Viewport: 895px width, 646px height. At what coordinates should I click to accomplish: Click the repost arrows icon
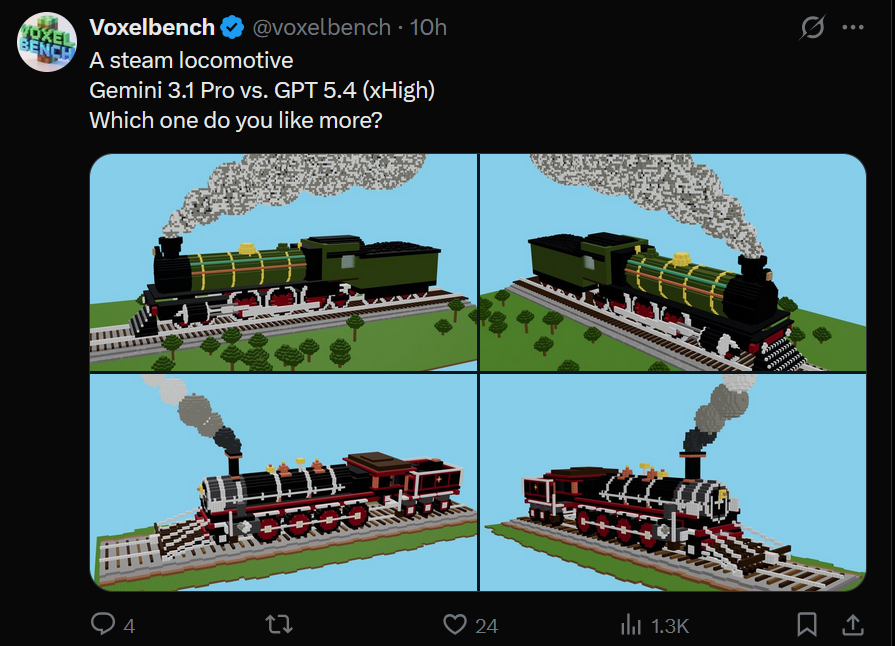(280, 624)
